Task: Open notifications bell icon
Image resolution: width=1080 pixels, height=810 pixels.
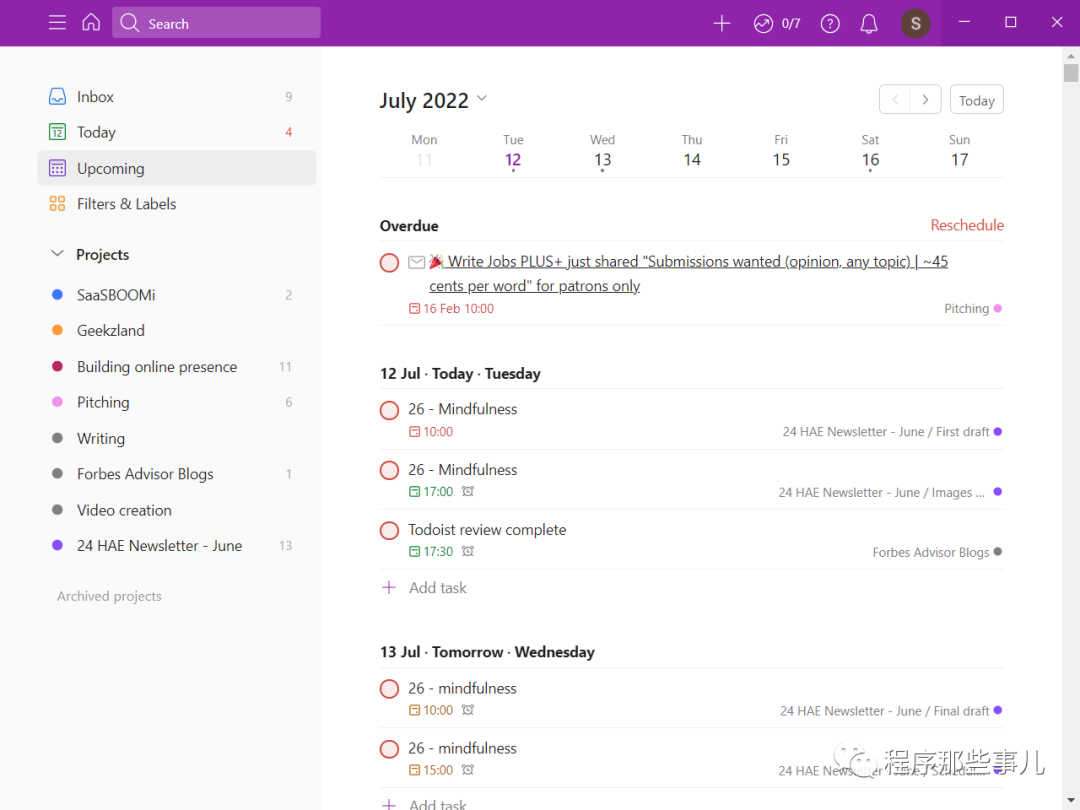Action: tap(869, 23)
